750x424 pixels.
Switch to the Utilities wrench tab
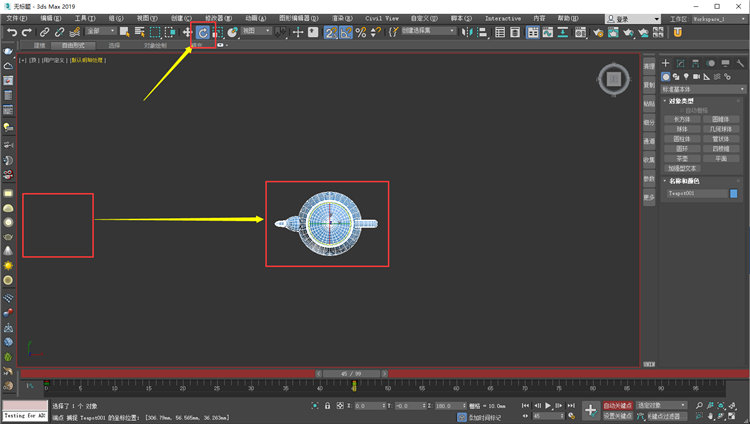(740, 63)
